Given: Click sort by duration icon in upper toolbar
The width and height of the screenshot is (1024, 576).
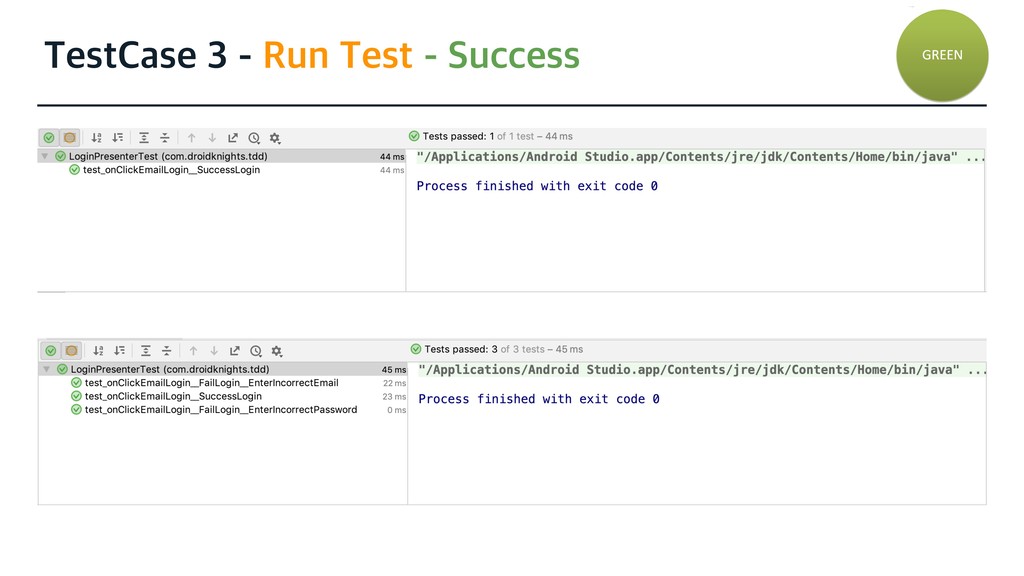Looking at the screenshot, I should (118, 138).
